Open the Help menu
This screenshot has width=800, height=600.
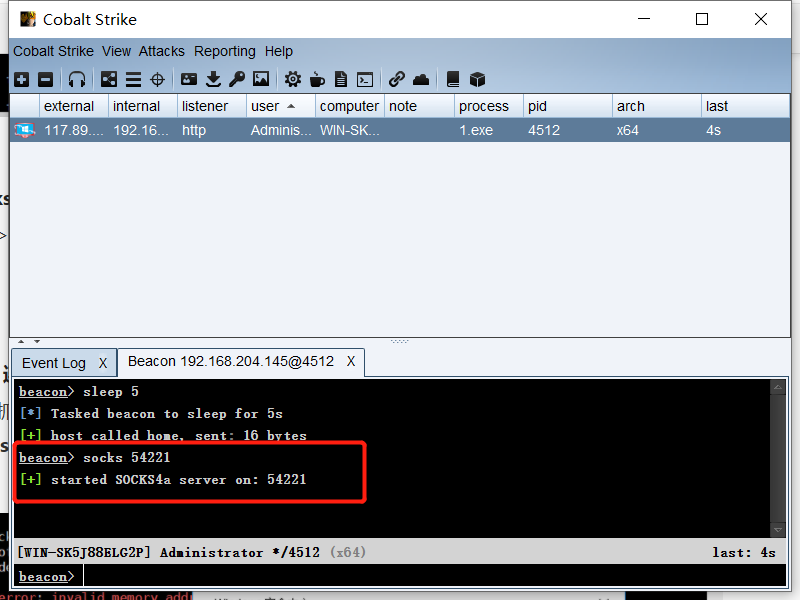point(279,52)
